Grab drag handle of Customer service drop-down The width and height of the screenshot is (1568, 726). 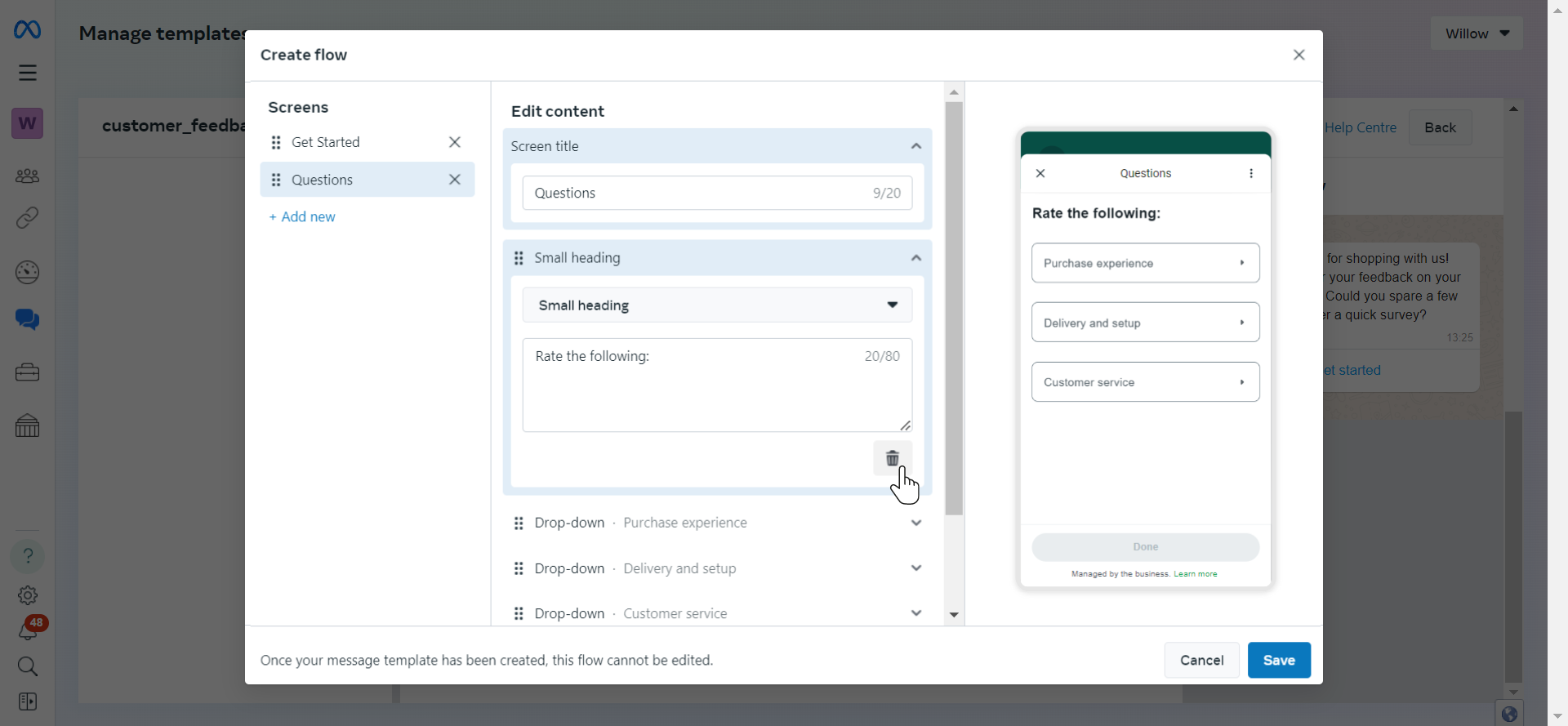(519, 613)
